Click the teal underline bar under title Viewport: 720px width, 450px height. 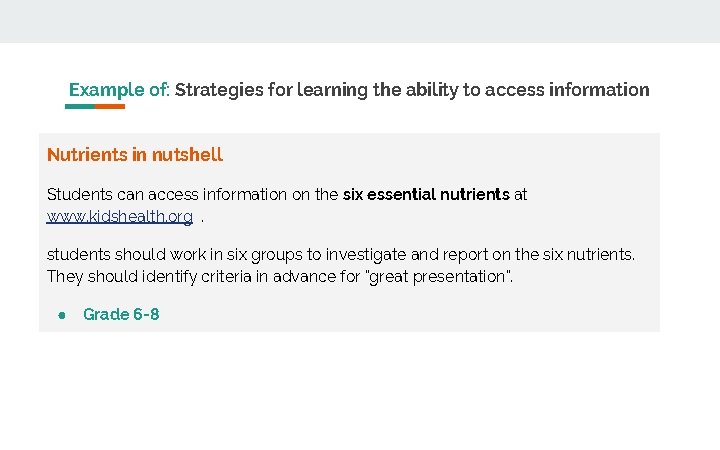[80, 106]
